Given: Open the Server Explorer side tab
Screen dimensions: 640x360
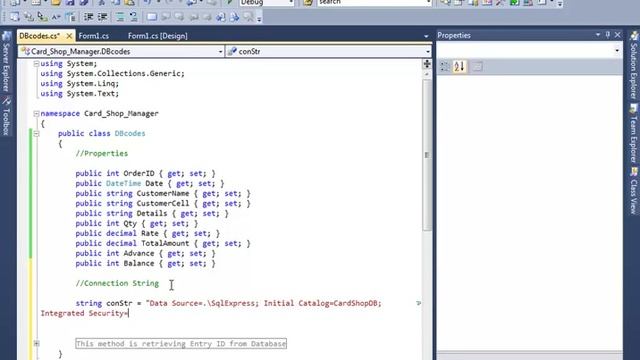Looking at the screenshot, I should point(6,62).
